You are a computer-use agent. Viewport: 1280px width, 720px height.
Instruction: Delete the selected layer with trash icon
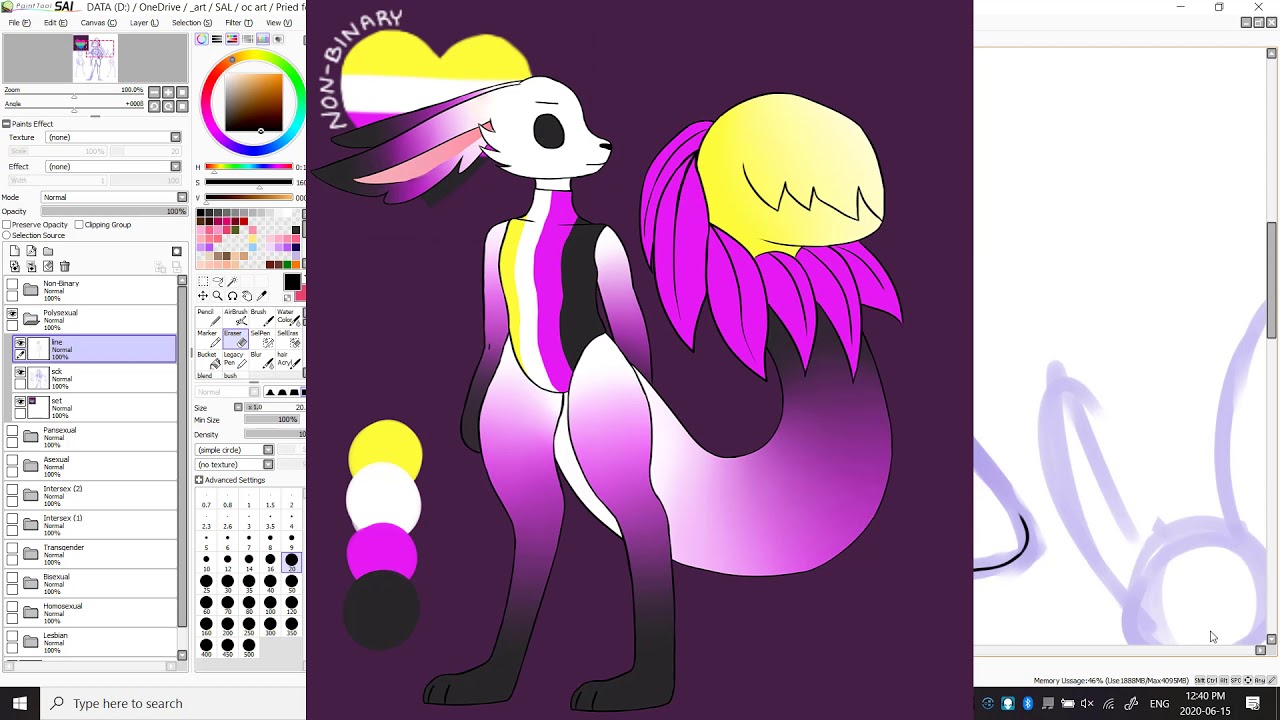pyautogui.click(x=65, y=266)
